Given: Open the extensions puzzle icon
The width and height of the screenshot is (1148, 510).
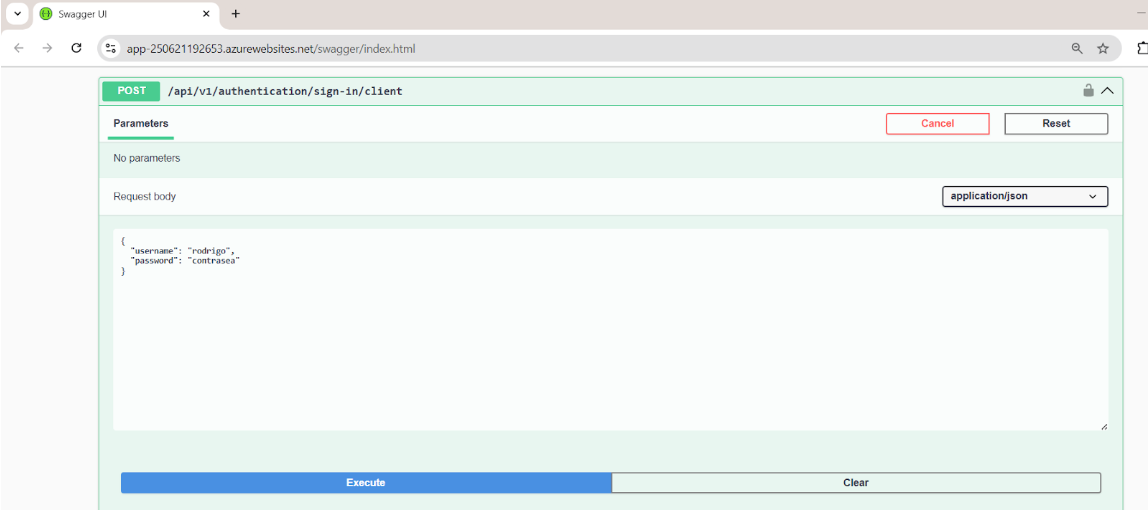Looking at the screenshot, I should coord(1142,48).
